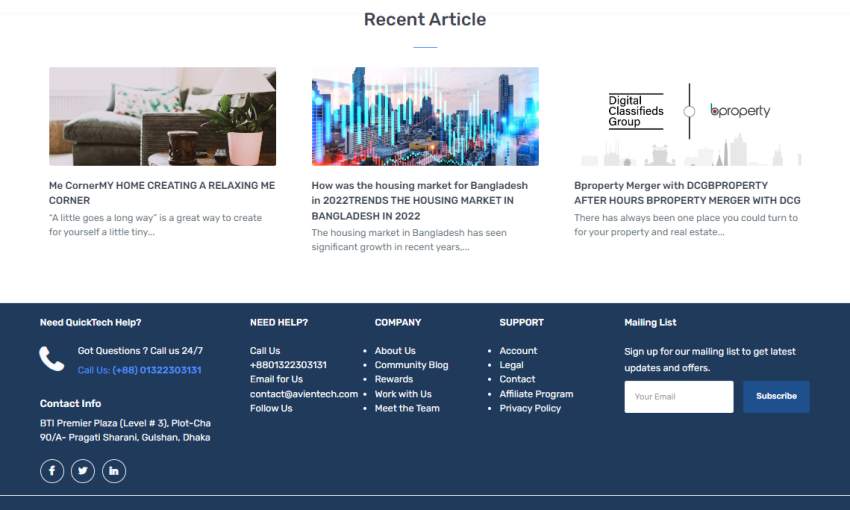Open the housing market article image

tap(425, 116)
